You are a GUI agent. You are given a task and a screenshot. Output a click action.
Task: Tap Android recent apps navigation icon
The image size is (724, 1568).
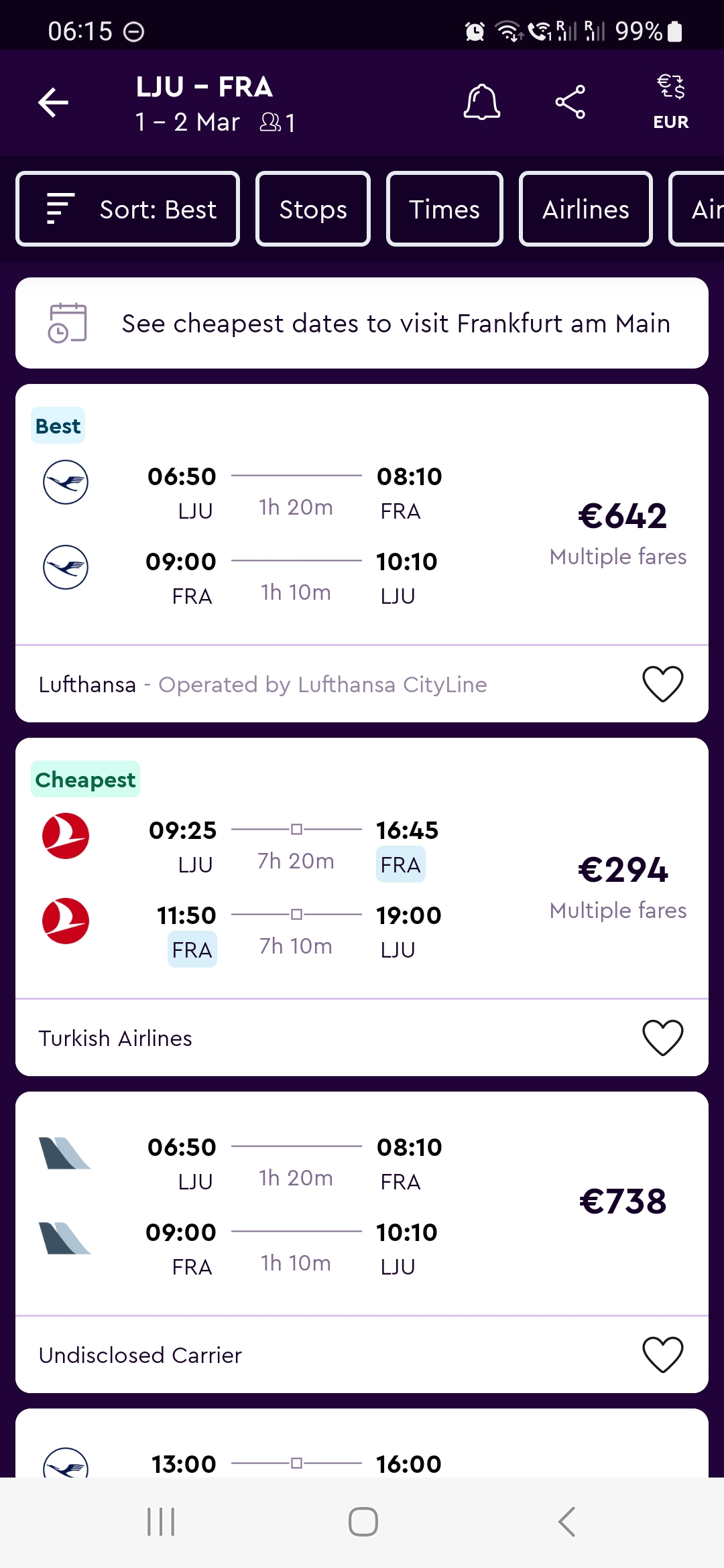[161, 1522]
